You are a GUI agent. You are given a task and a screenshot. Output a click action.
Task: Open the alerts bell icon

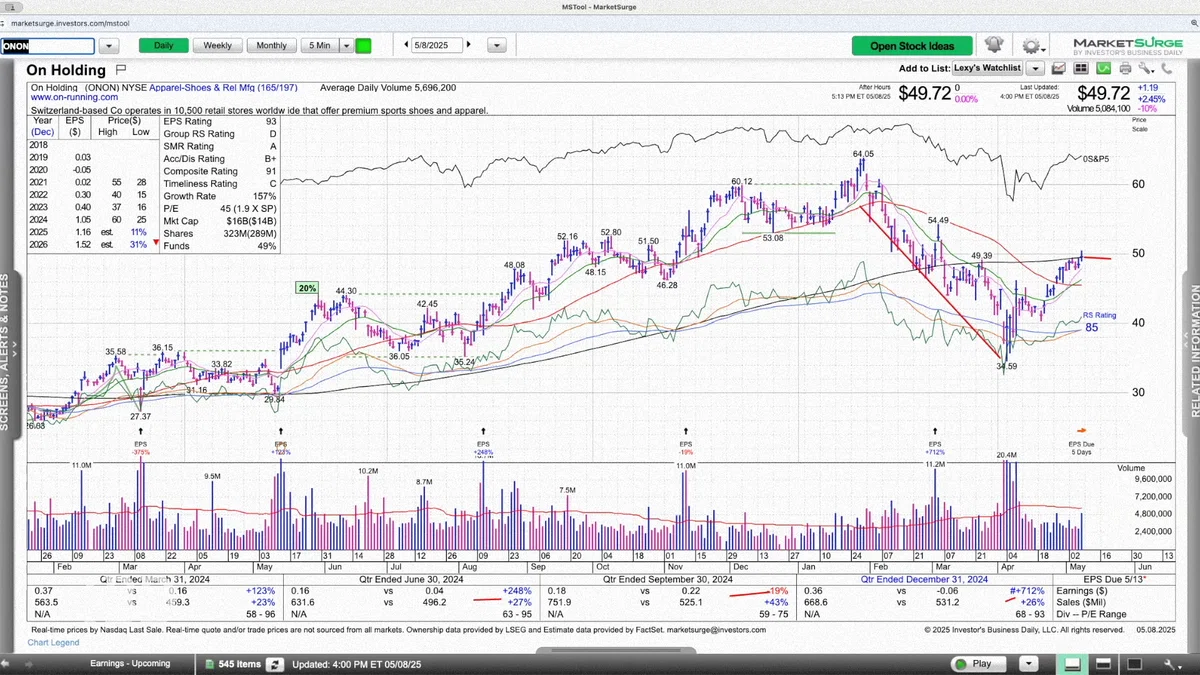click(x=993, y=45)
